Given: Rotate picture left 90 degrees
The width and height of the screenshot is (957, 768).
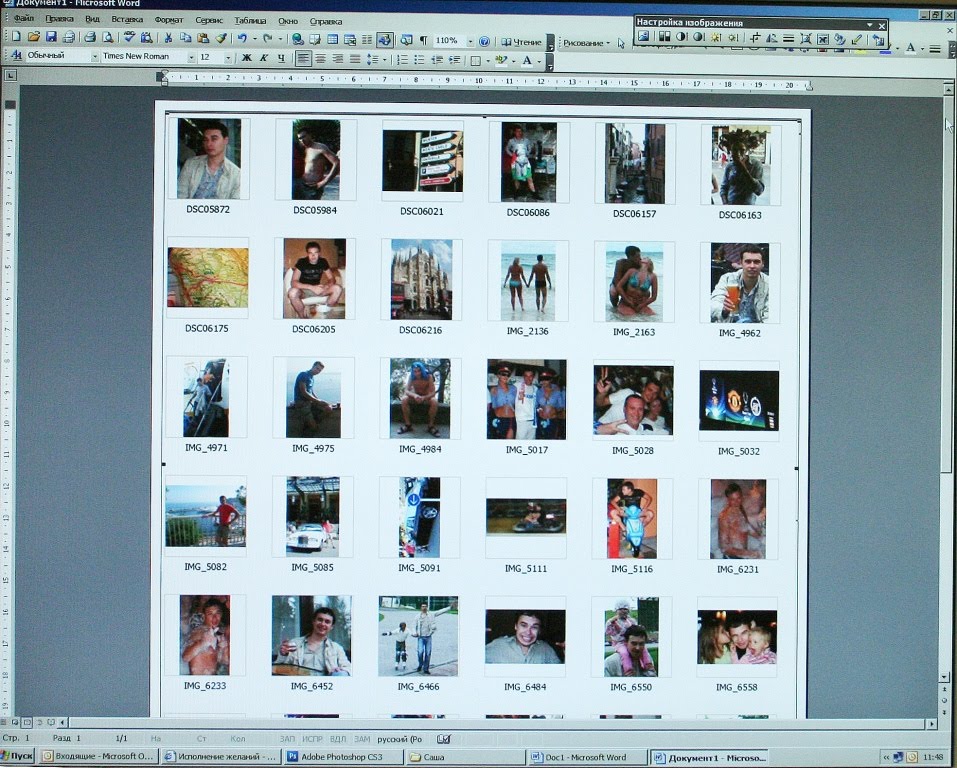Looking at the screenshot, I should point(771,38).
